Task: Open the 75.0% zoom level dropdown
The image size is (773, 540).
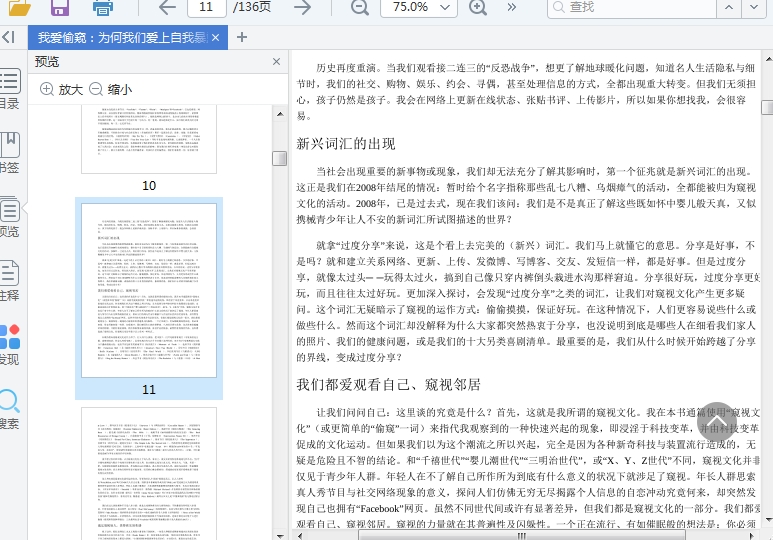Action: tap(421, 7)
